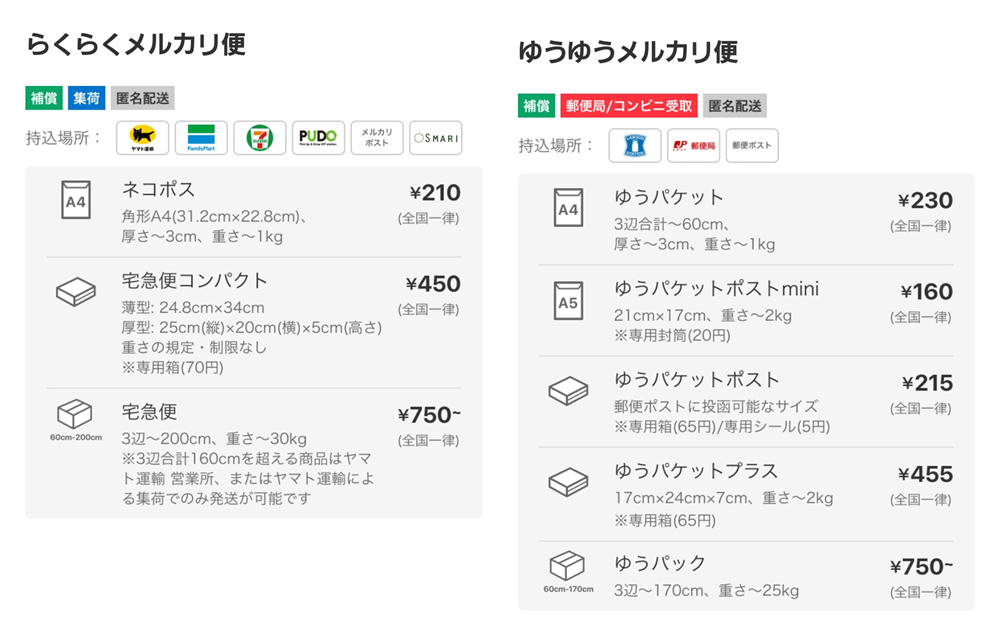Viewport: 1000px width, 639px height.
Task: Click the blue 集荷 tag
Action: pyautogui.click(x=86, y=98)
